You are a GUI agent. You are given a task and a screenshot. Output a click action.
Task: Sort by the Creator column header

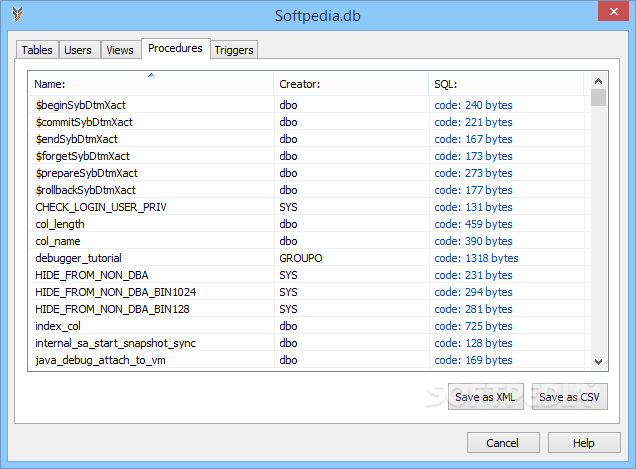[x=351, y=84]
